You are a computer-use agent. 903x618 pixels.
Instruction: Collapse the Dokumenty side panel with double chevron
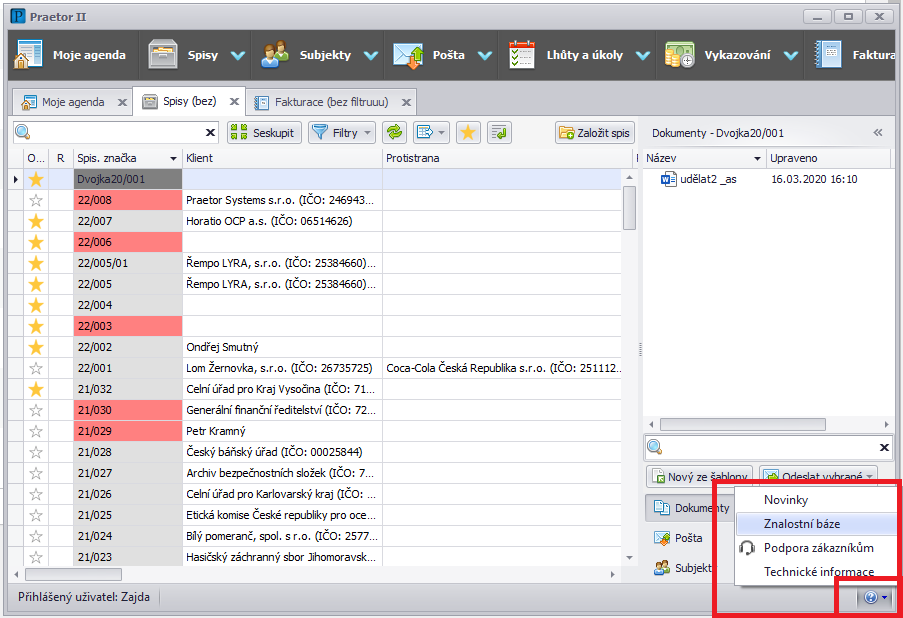coord(878,132)
